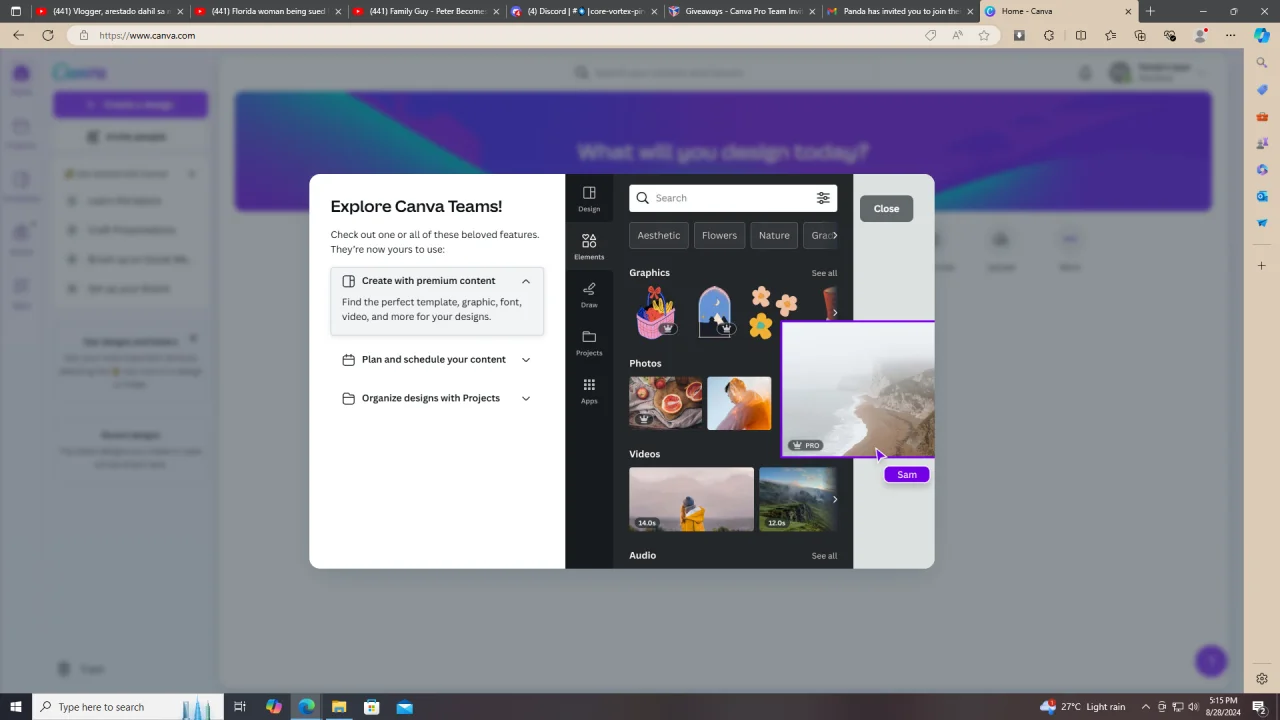Go back in the browser
The height and width of the screenshot is (720, 1280).
point(18,35)
